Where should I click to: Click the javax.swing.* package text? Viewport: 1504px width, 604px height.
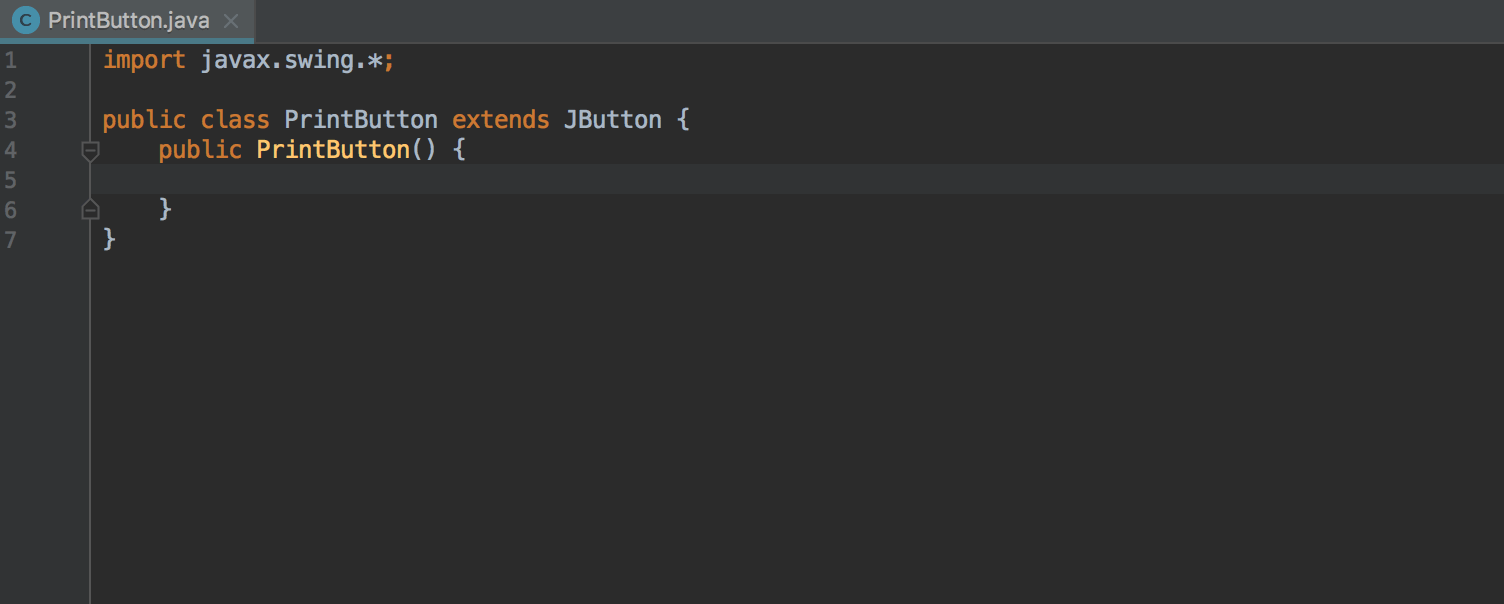pyautogui.click(x=292, y=60)
